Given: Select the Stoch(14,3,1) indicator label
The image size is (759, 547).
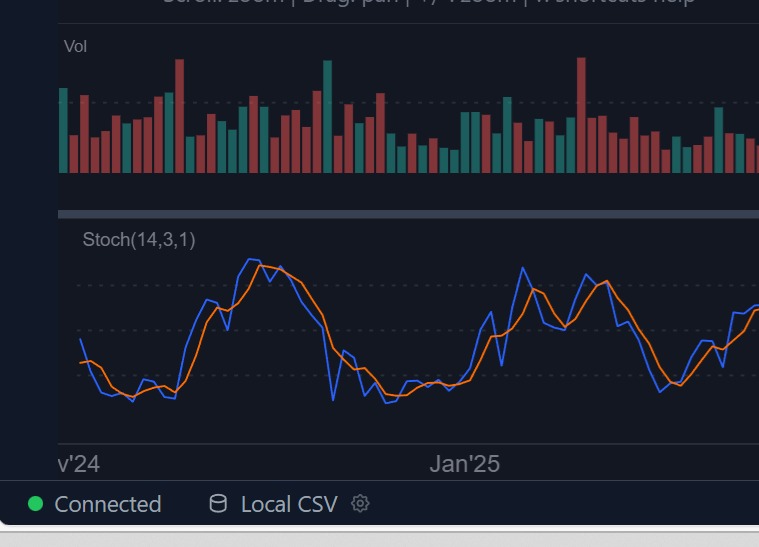Looking at the screenshot, I should point(139,240).
